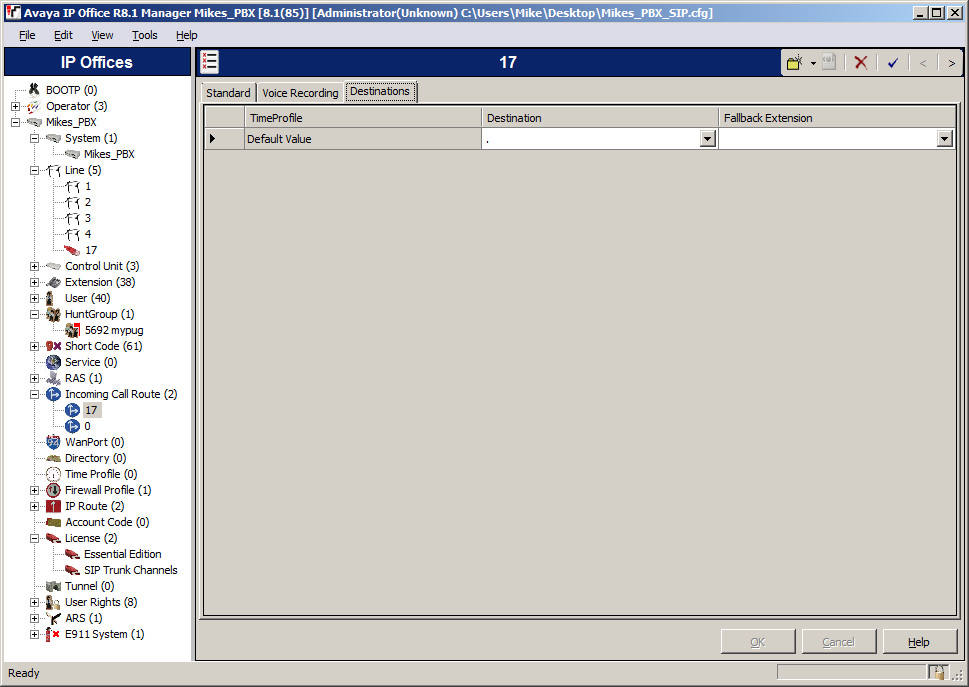Go to previous record arrow
The width and height of the screenshot is (969, 687).
point(923,63)
